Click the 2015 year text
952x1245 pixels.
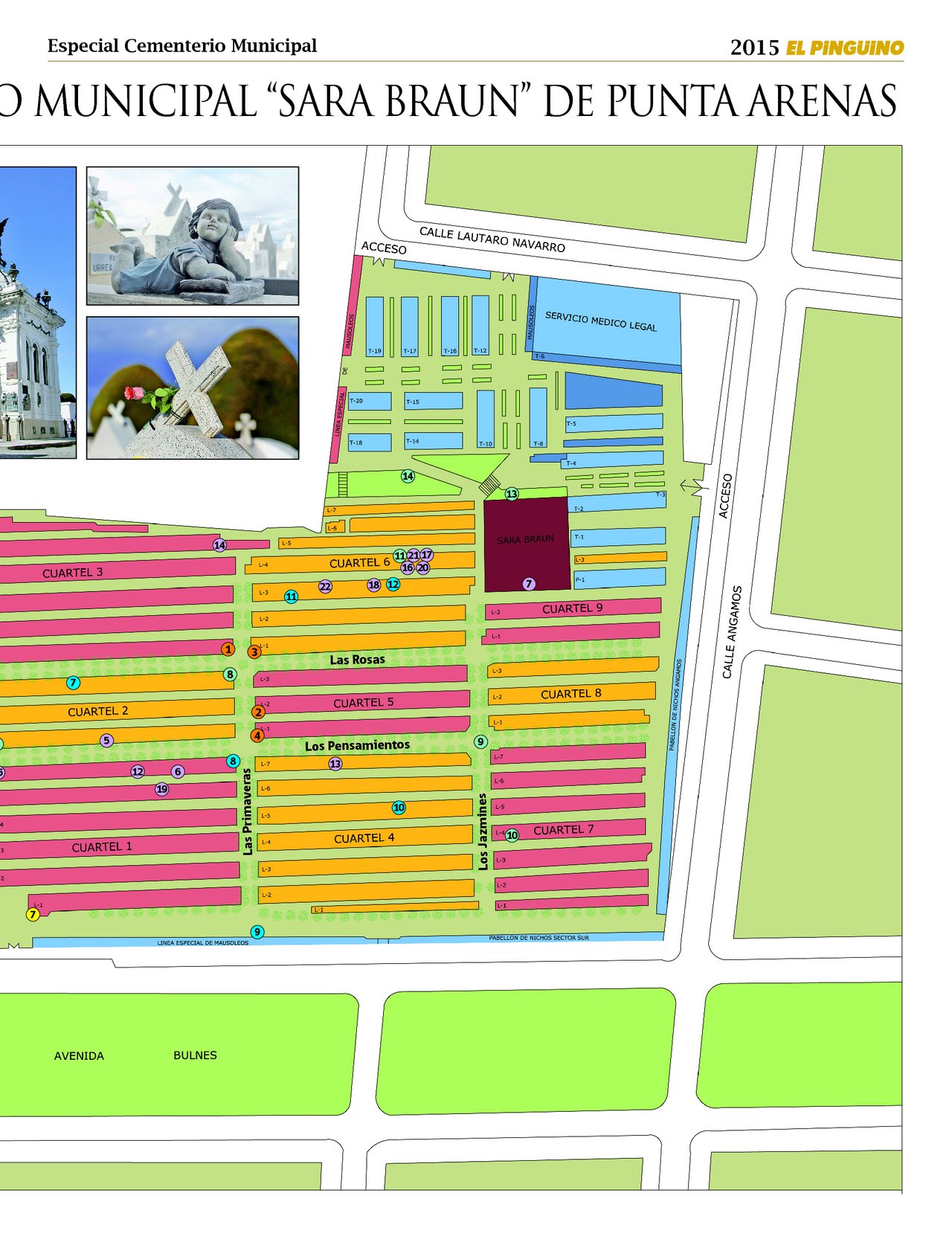[754, 48]
